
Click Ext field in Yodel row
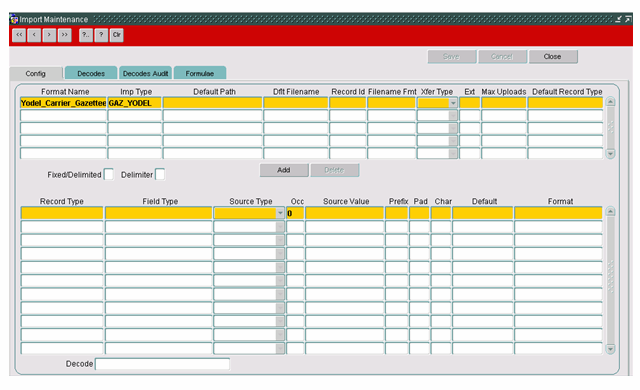click(x=469, y=103)
